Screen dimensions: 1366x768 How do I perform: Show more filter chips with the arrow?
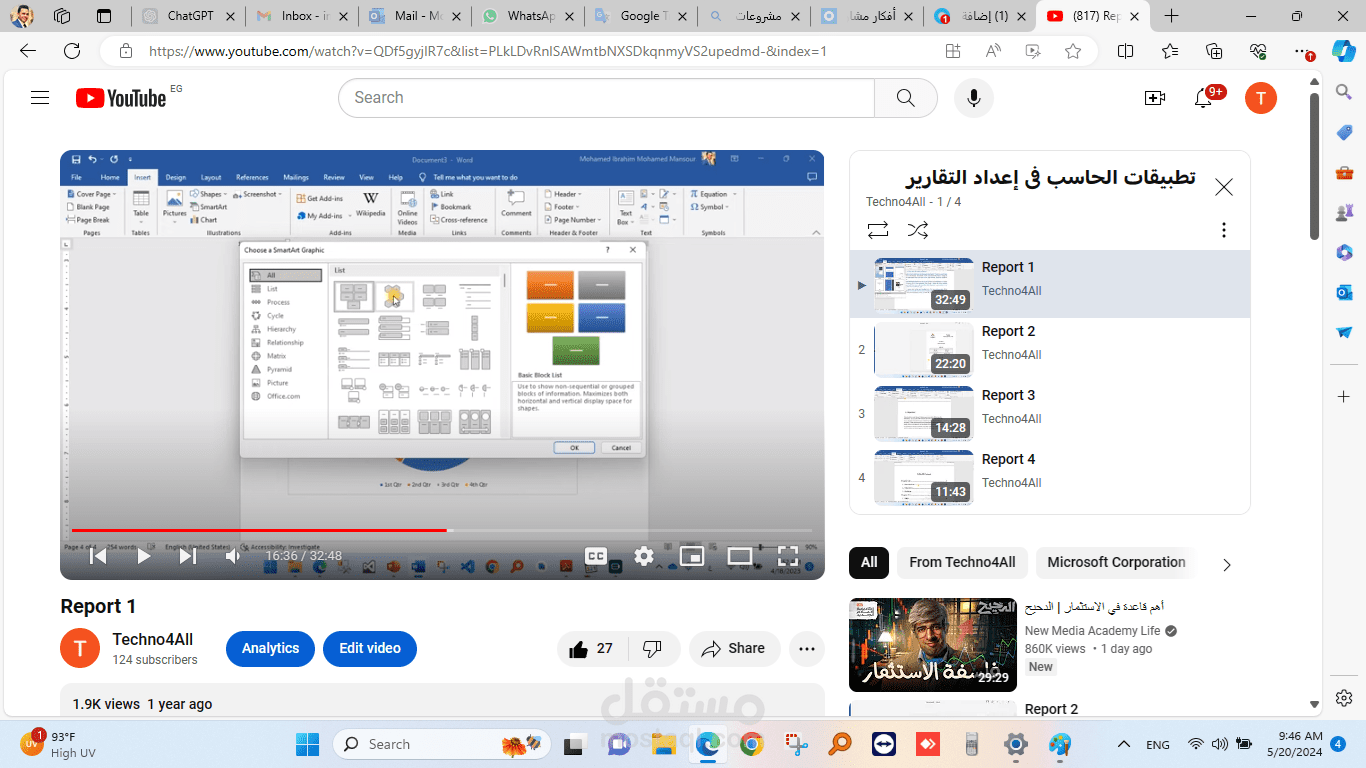click(1227, 565)
